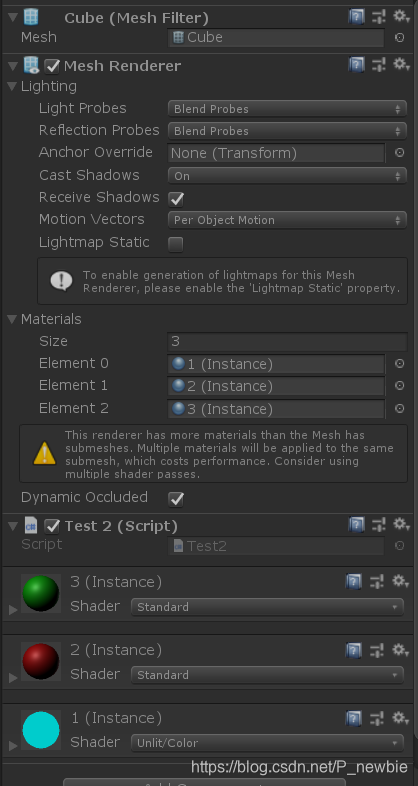418x786 pixels.
Task: Open Shader dropdown for 3 (Instance)
Action: (267, 607)
